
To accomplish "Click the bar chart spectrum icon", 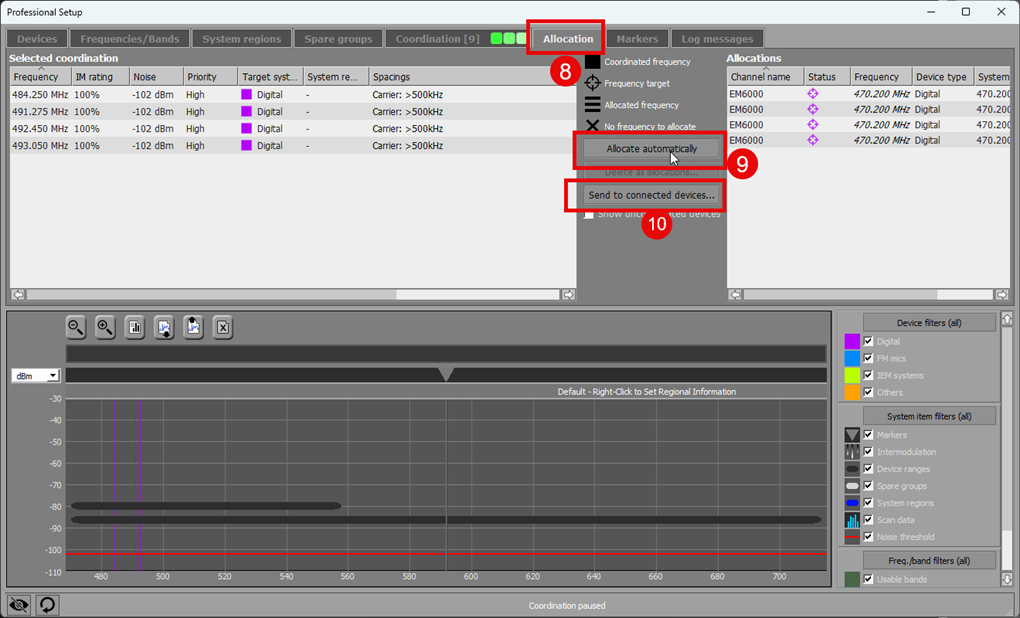I will click(135, 327).
